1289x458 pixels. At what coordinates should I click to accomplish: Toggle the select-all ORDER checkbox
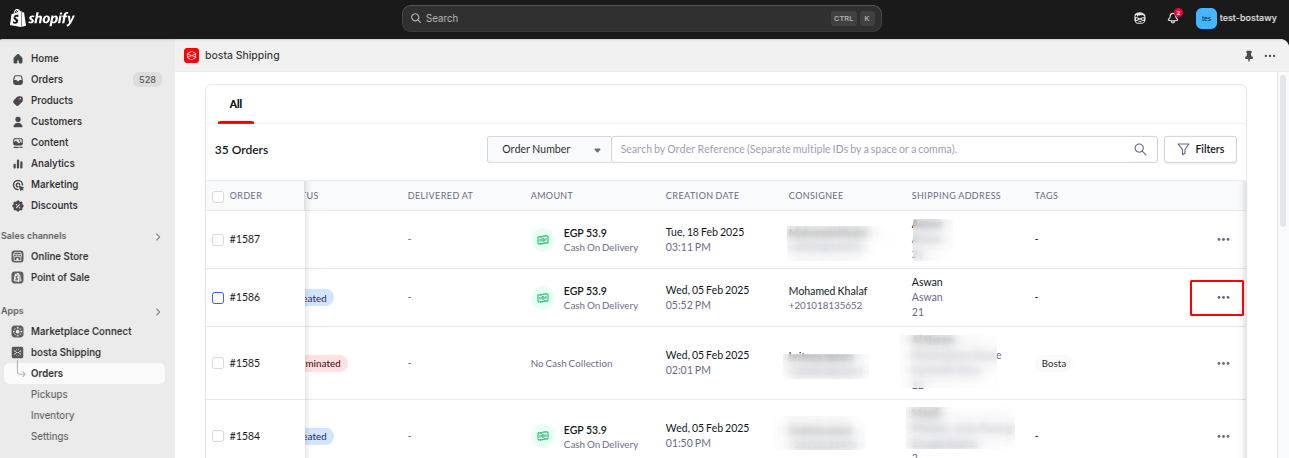click(218, 196)
